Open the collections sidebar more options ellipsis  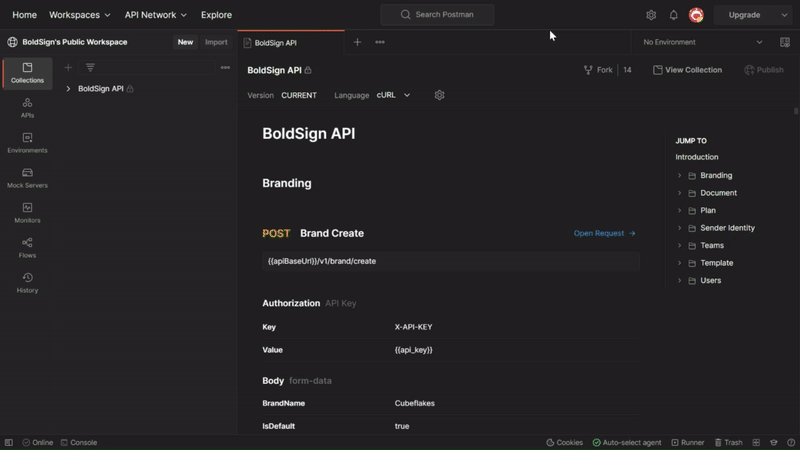(x=225, y=67)
